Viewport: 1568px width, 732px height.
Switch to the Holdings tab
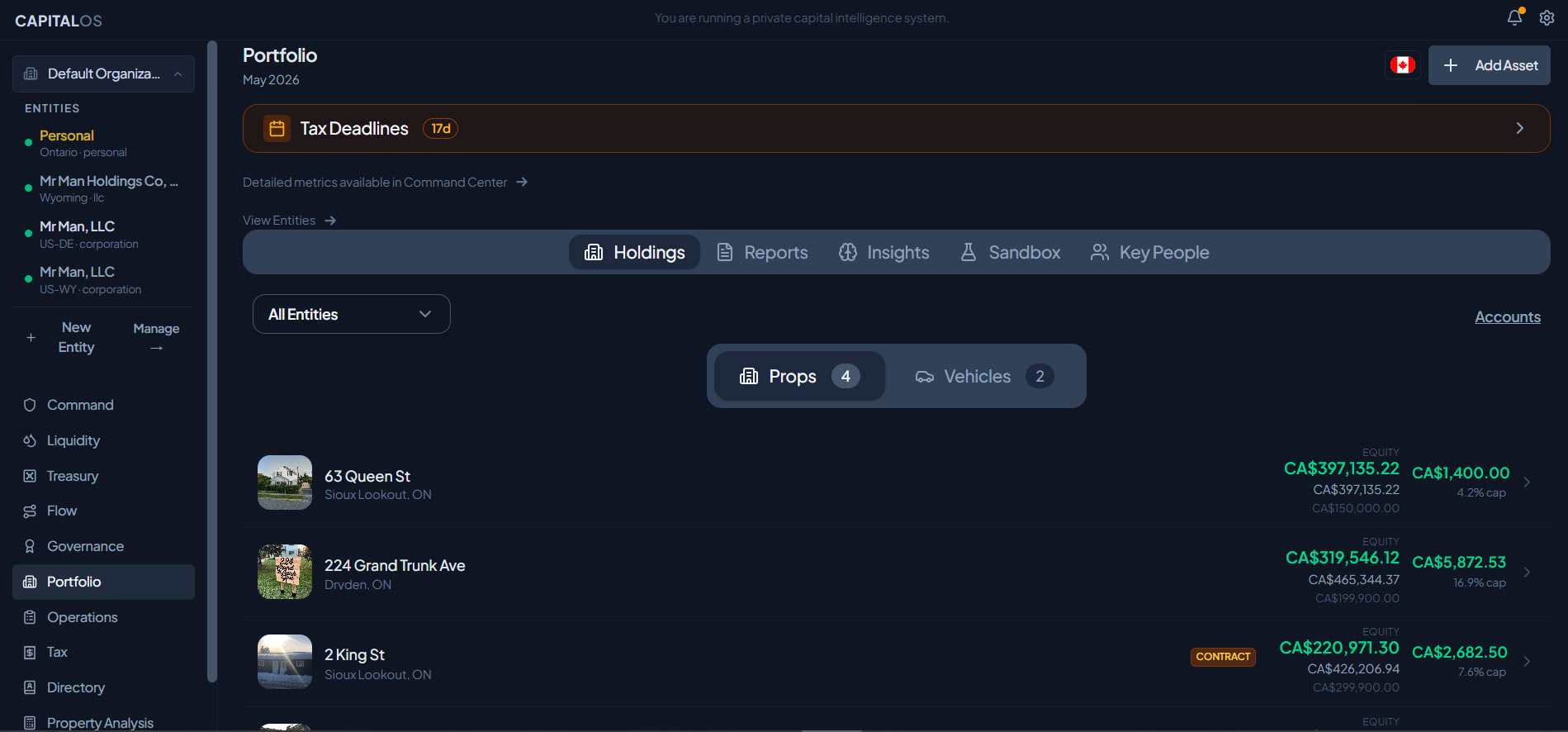point(634,252)
